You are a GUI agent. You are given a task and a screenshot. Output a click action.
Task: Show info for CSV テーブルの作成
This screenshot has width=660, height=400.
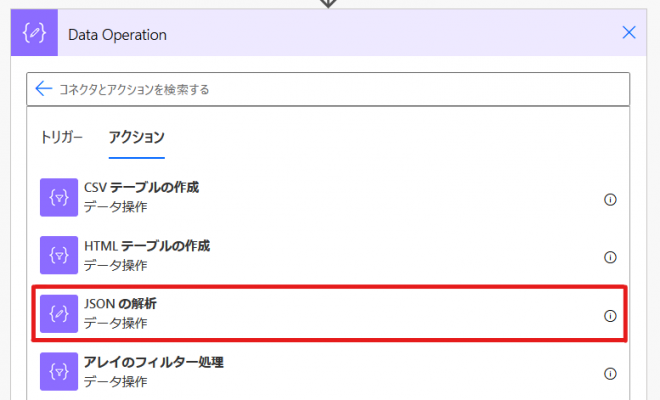tap(610, 199)
